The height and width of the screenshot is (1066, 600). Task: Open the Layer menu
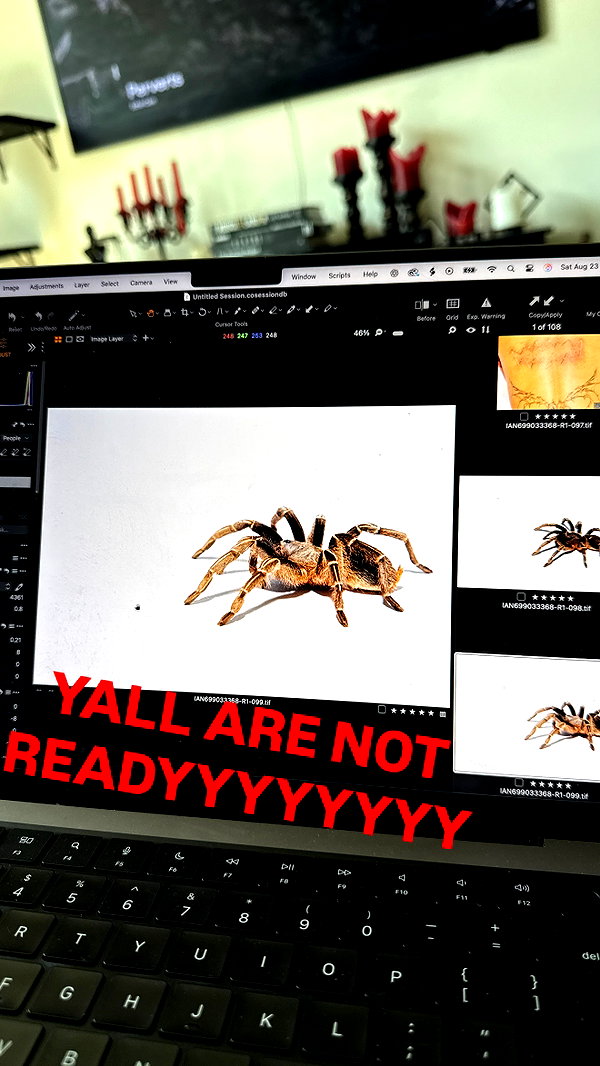[82, 285]
